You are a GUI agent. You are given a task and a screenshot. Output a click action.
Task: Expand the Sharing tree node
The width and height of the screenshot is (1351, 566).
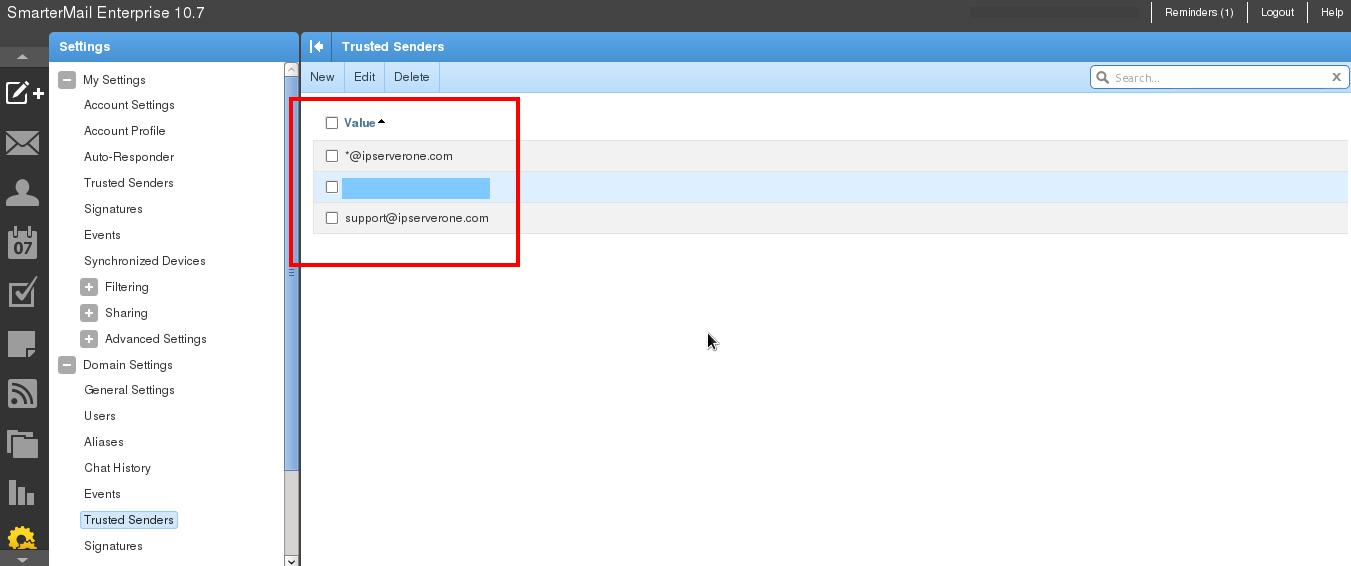point(89,313)
